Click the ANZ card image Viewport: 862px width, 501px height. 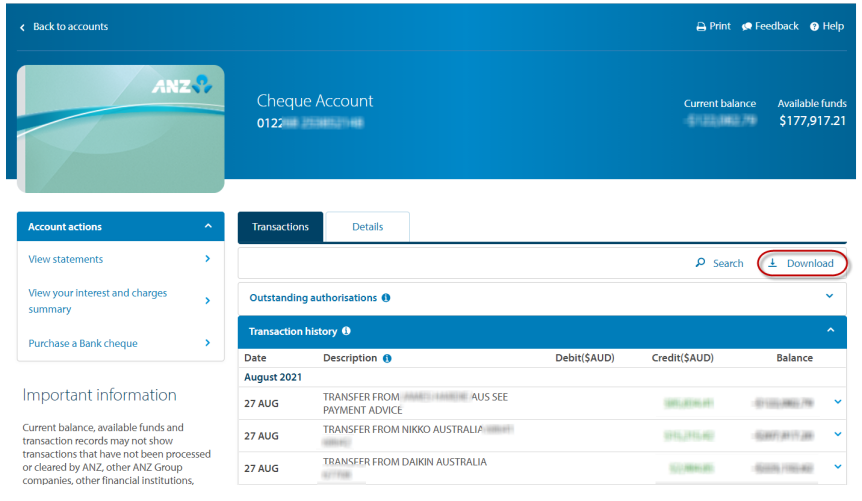point(120,129)
